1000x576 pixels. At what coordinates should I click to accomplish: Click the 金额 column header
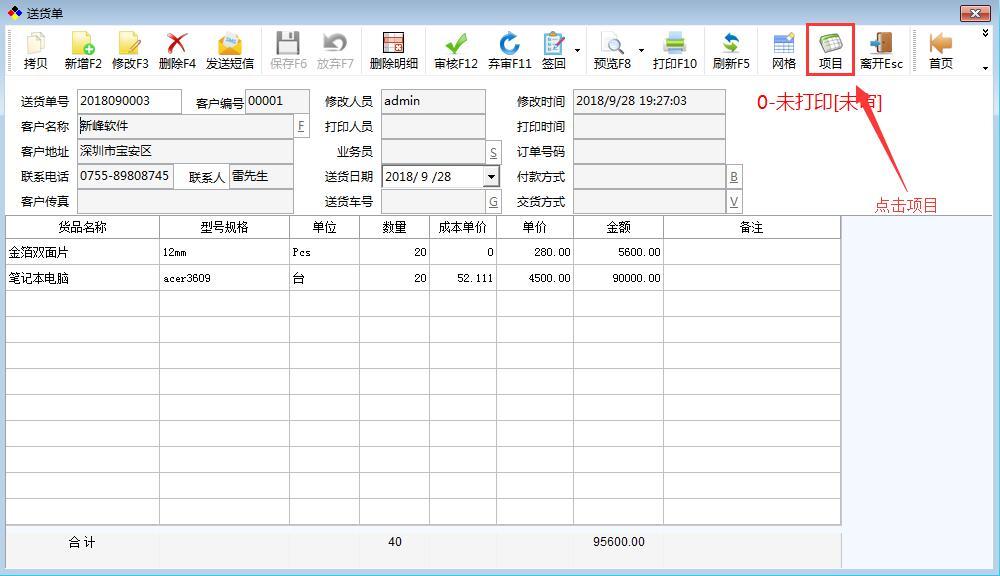pyautogui.click(x=619, y=228)
